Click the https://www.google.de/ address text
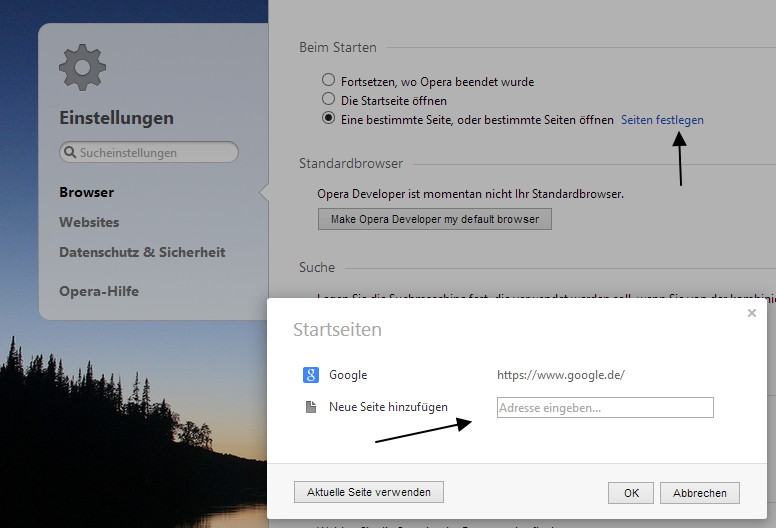This screenshot has height=528, width=776. point(561,375)
